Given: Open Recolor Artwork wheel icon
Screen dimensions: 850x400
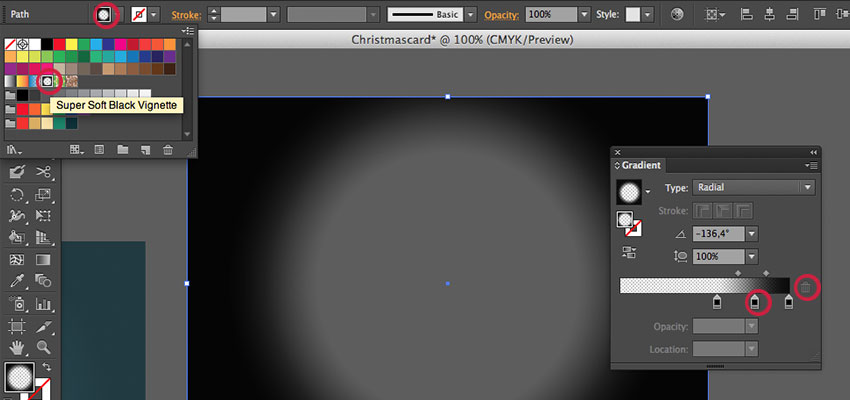Looking at the screenshot, I should click(677, 15).
